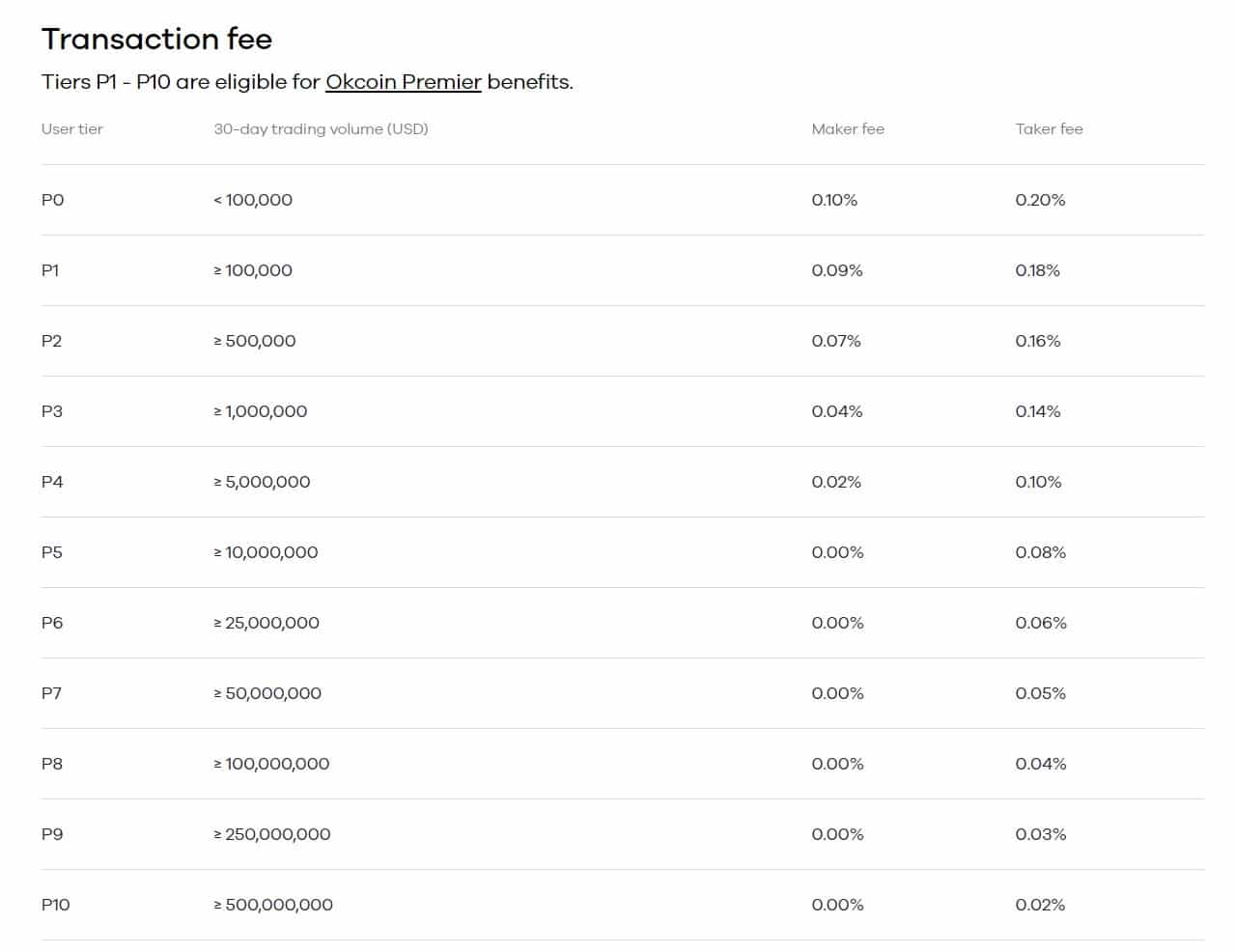
Task: Click the Transaction fee heading
Action: 156,39
